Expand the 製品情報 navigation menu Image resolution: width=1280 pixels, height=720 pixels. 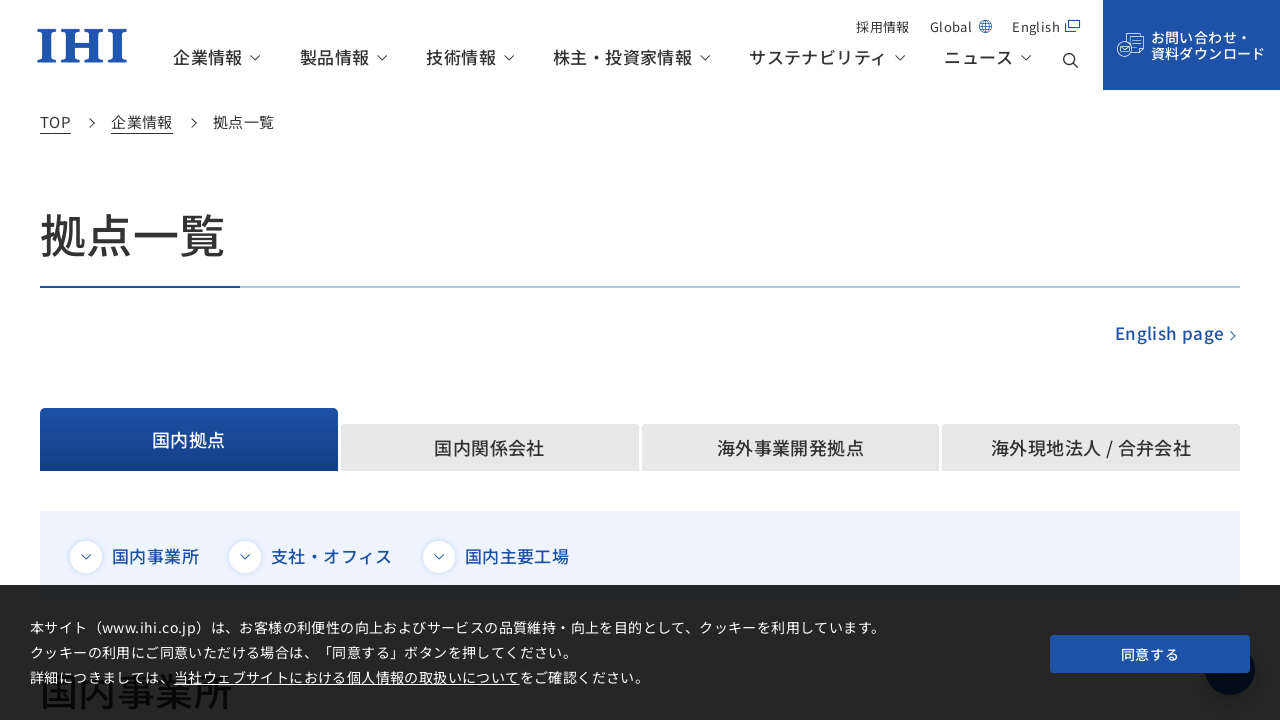343,58
